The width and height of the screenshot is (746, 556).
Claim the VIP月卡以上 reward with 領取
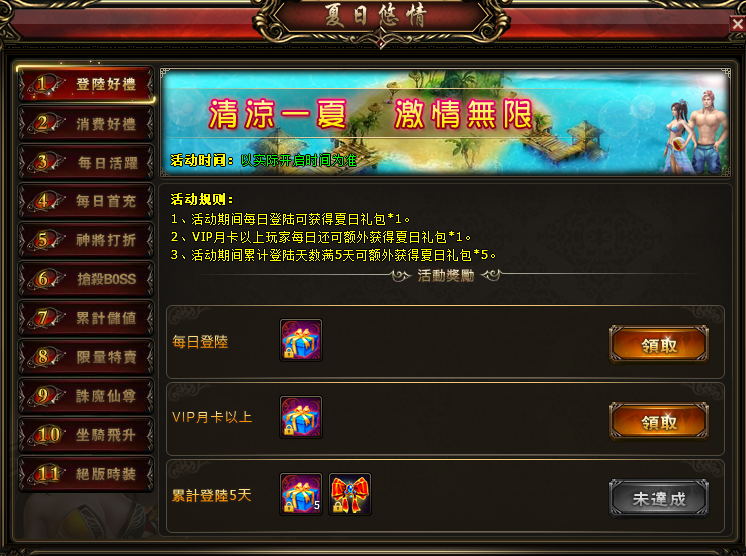click(659, 421)
